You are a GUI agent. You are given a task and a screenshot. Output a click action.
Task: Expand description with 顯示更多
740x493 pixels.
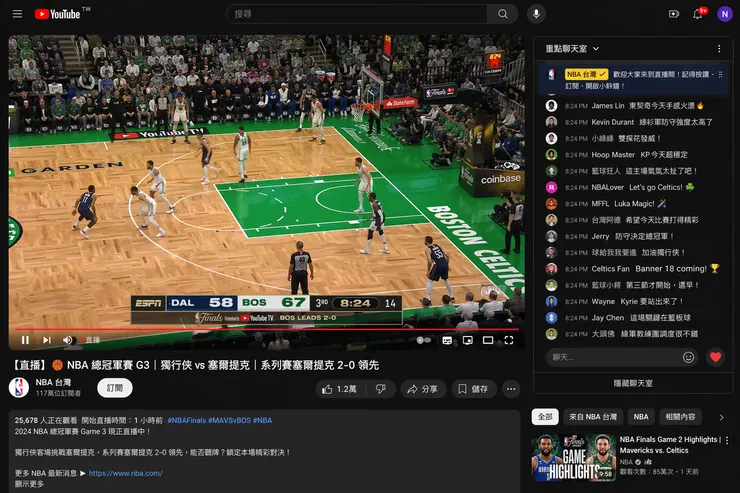(x=29, y=484)
